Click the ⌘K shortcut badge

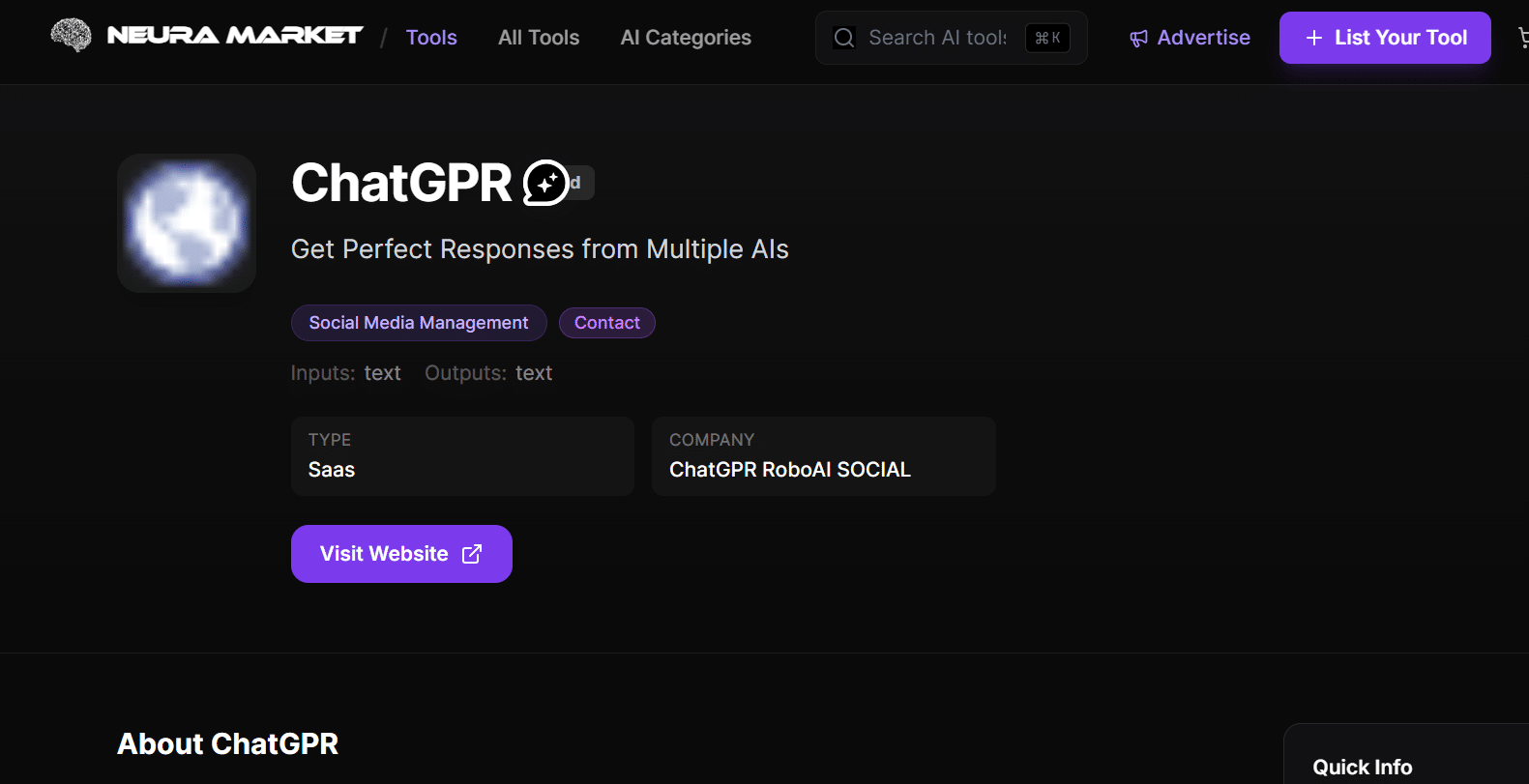coord(1047,38)
